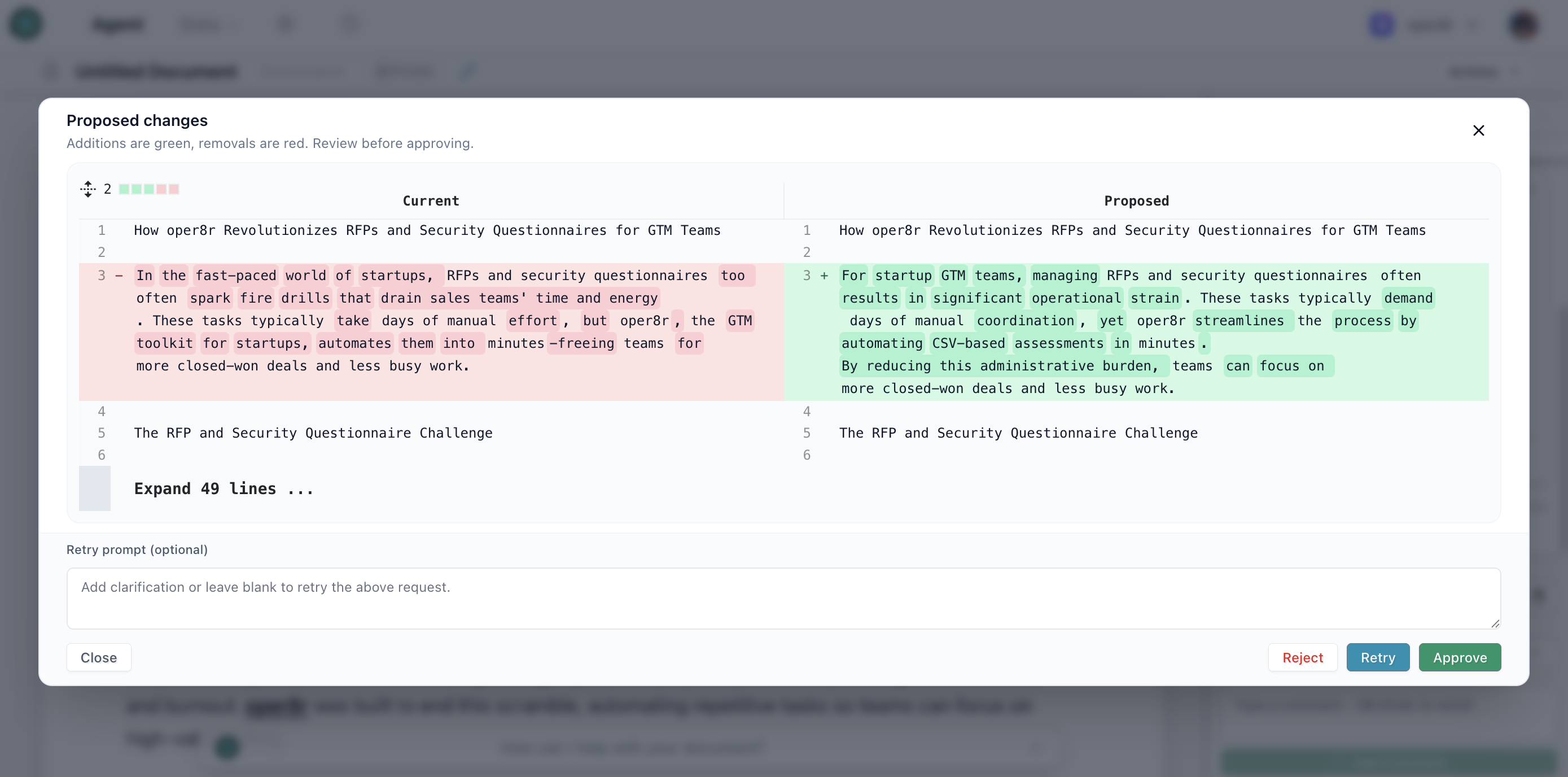Open the user avatar menu in the top-right corner
Viewport: 1568px width, 777px height.
coord(1523,24)
